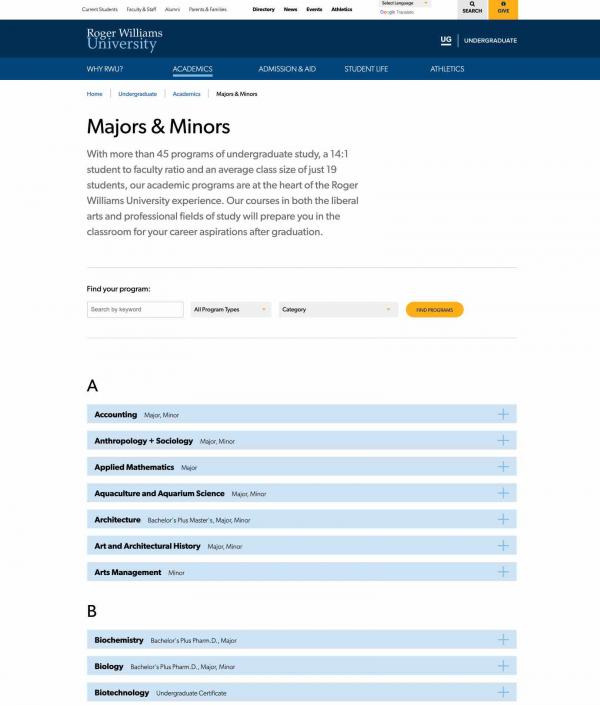Go to Home breadcrumb
Viewport: 600px width, 705px height.
[x=94, y=94]
